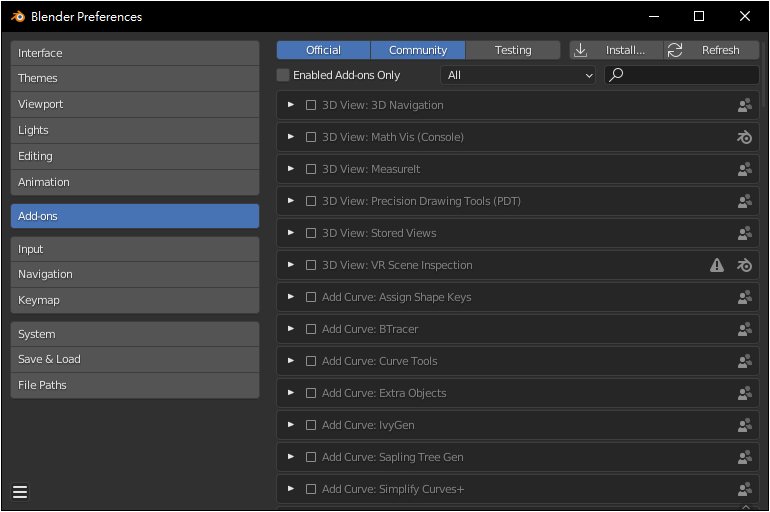The width and height of the screenshot is (770, 512).
Task: Go to the Save & Load section
Action: [x=135, y=360]
